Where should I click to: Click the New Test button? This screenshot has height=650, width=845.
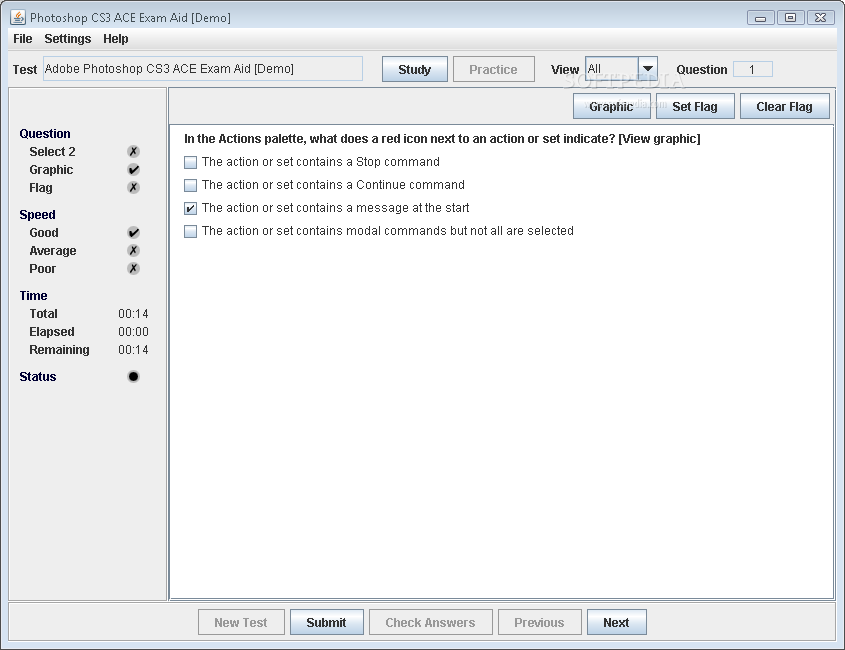point(241,623)
